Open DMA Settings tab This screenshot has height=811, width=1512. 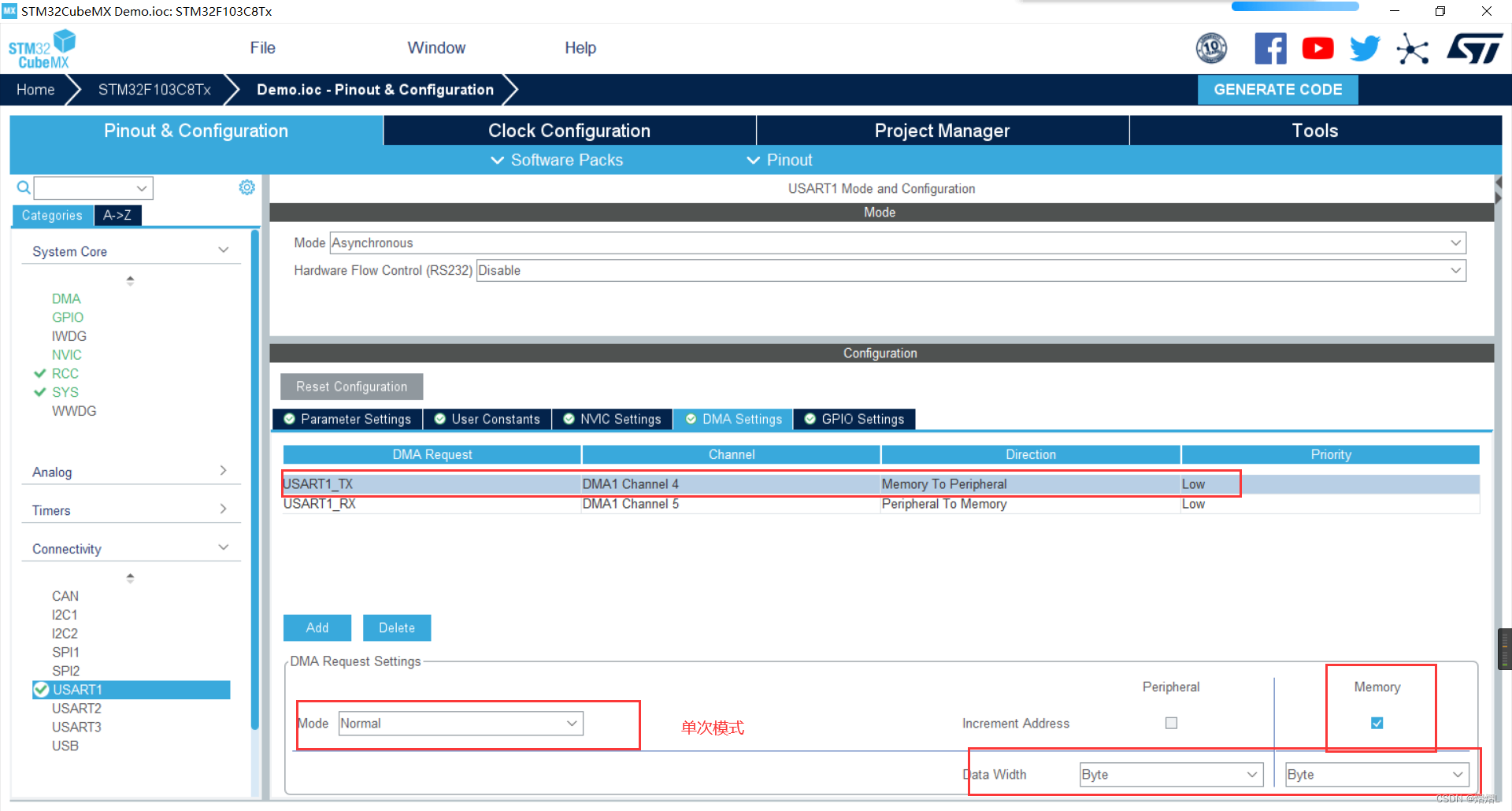click(x=733, y=419)
